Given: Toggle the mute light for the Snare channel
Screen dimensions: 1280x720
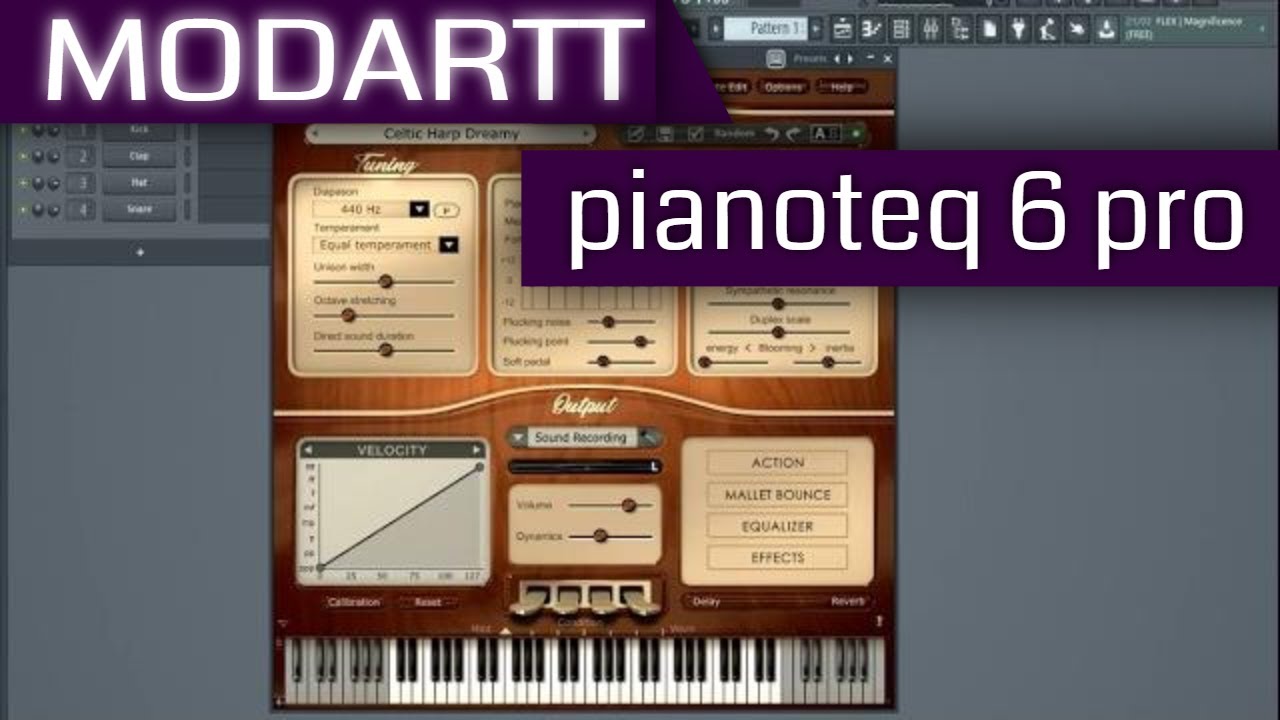Looking at the screenshot, I should (x=23, y=210).
